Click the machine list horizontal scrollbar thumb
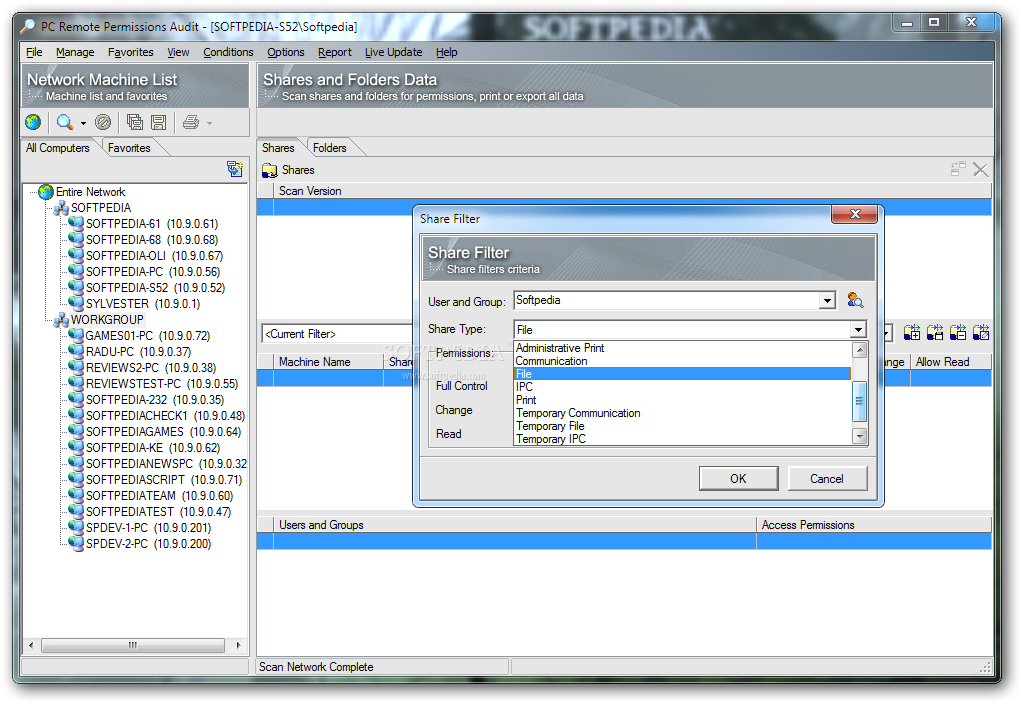Viewport: 1022px width, 704px height. coord(133,645)
